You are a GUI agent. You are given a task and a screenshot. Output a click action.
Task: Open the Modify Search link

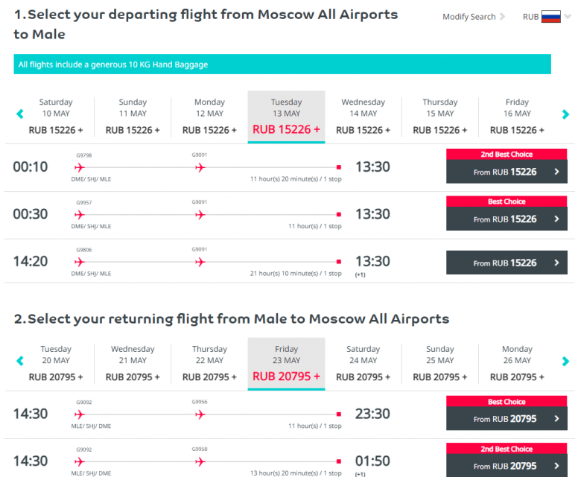[x=469, y=17]
